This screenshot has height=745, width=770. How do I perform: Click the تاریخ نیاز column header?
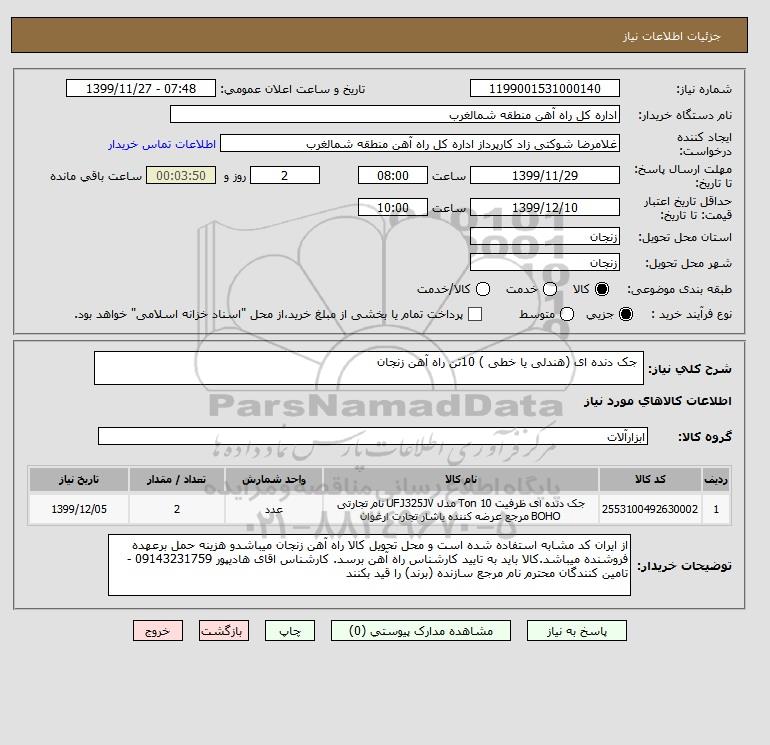tap(79, 480)
